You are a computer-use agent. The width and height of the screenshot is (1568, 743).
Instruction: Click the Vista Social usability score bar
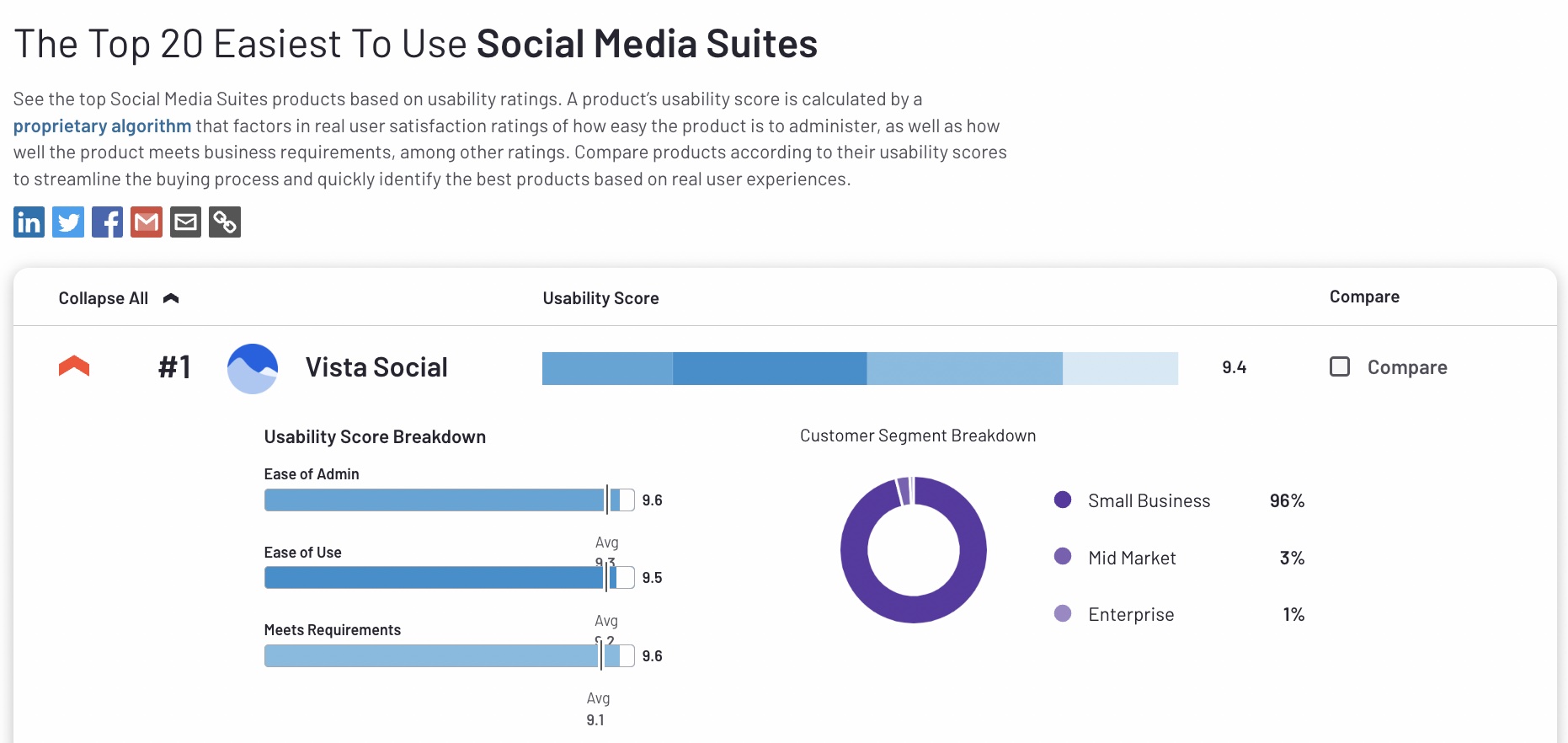pos(859,368)
